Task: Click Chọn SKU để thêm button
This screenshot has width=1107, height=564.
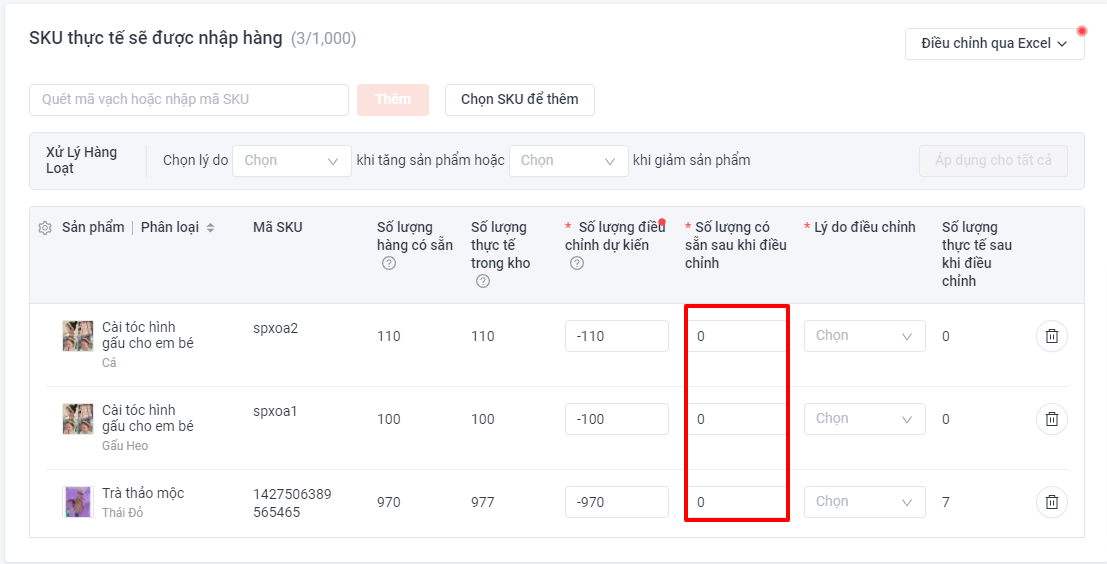Action: [520, 100]
